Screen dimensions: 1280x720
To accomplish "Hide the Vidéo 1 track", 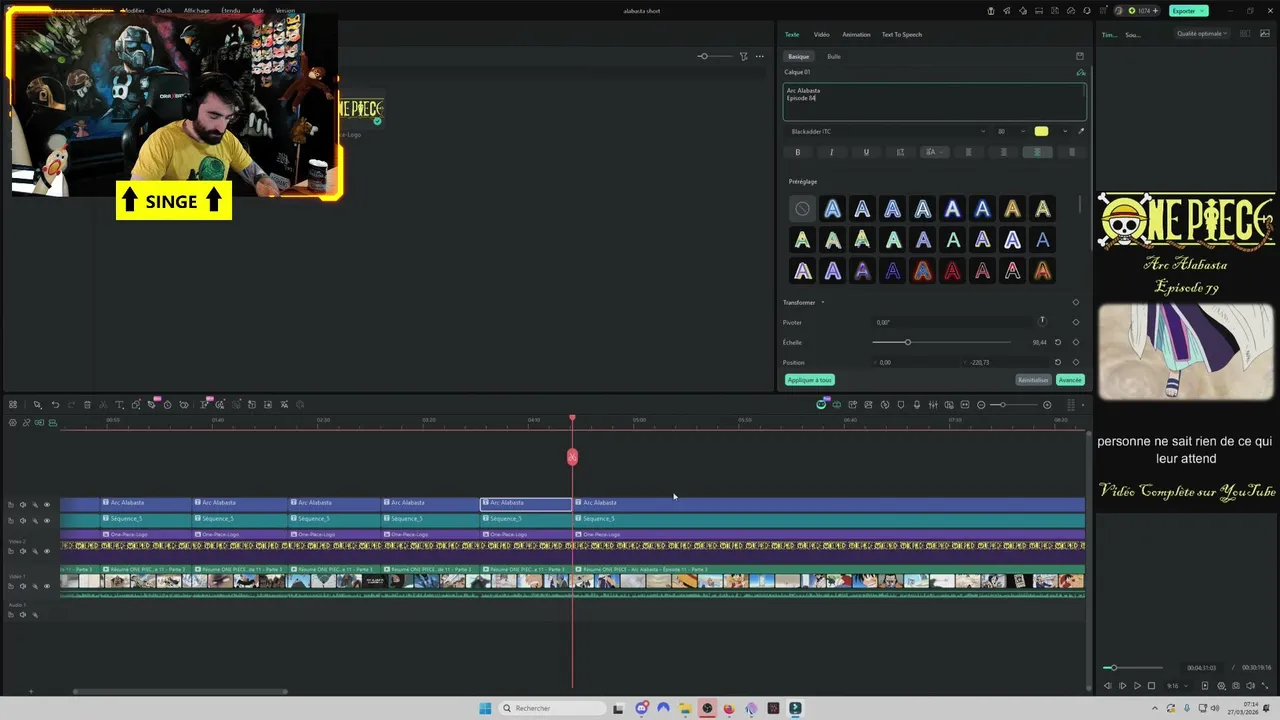I will (x=47, y=586).
